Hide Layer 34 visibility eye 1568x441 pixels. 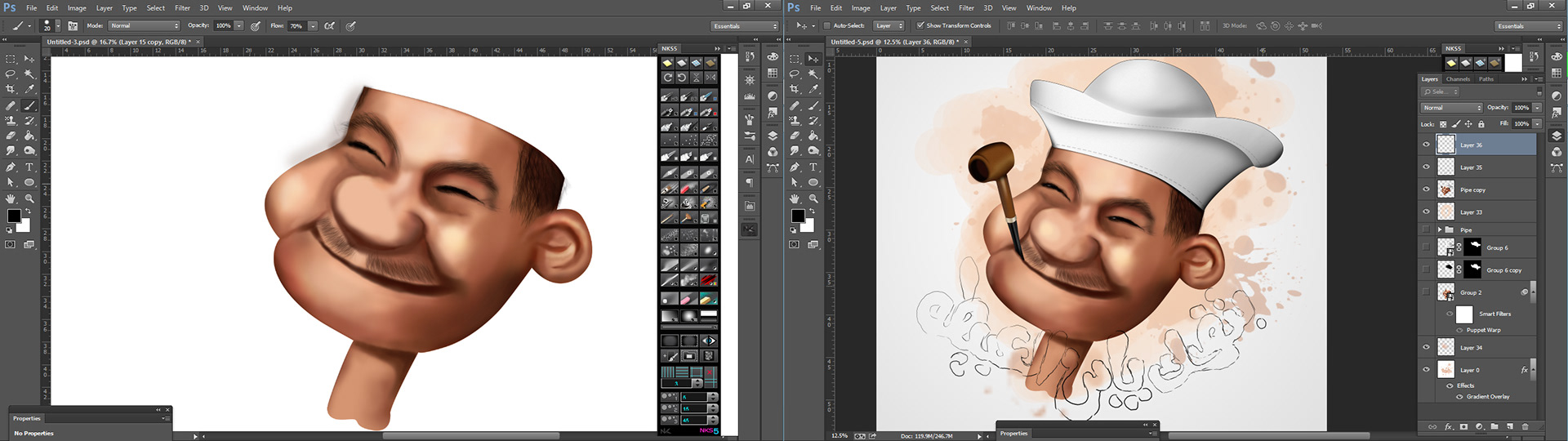pyautogui.click(x=1427, y=347)
